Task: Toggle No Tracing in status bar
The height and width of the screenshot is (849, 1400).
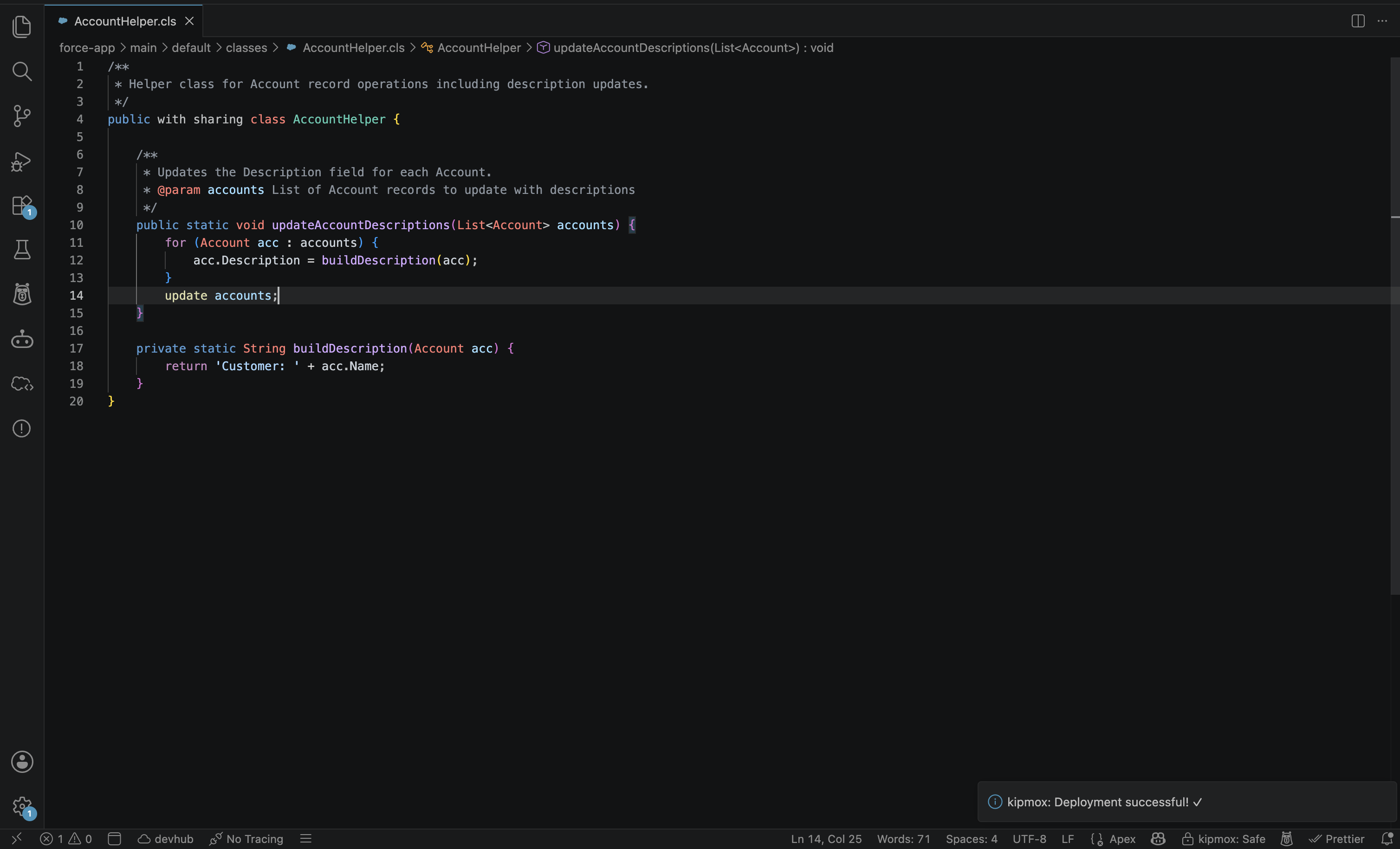Action: point(246,839)
